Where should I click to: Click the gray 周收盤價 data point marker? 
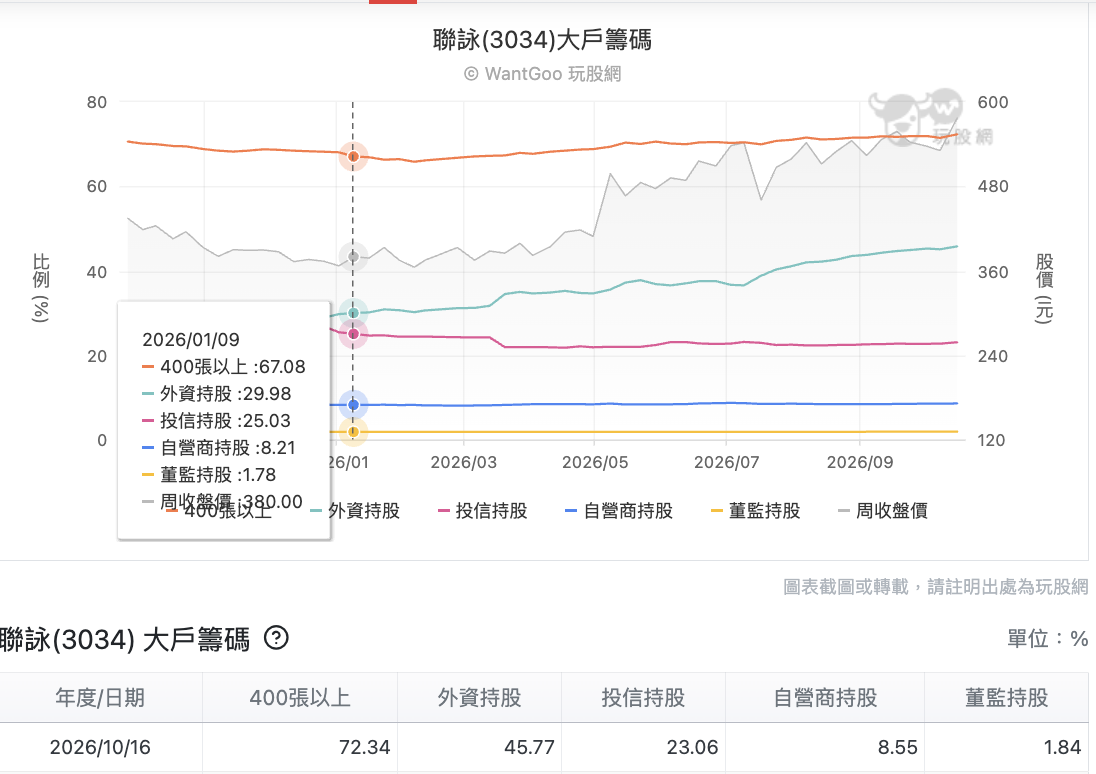click(353, 257)
